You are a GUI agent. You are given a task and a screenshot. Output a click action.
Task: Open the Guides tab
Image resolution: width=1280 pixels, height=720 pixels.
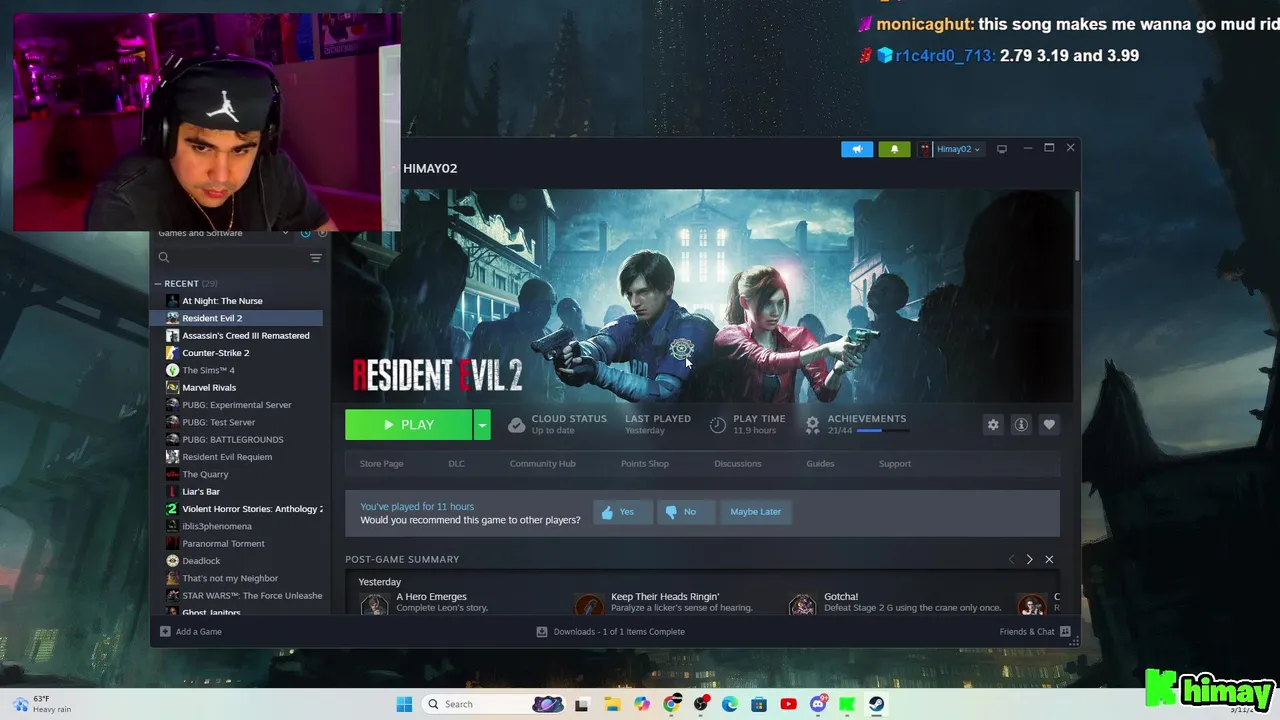(x=820, y=464)
